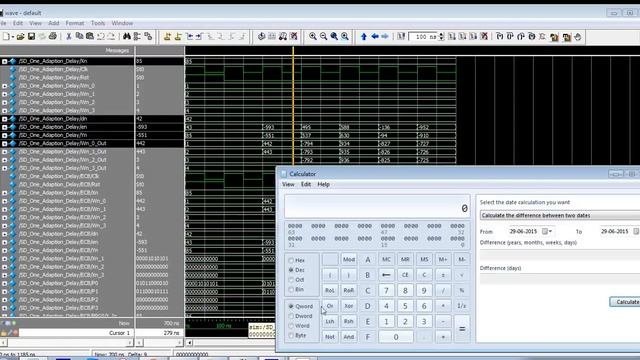Expand the Wn_0_Out signal row
Viewport: 640px width, 360px height.
click(4, 144)
